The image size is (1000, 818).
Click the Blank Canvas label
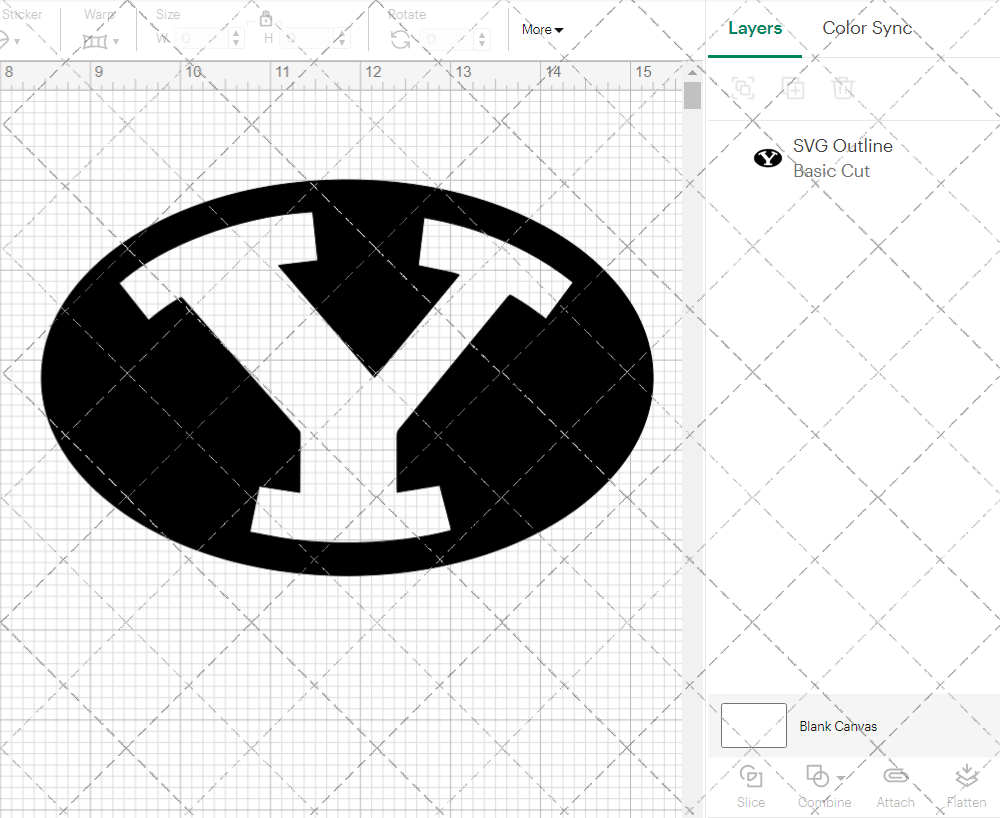838,726
